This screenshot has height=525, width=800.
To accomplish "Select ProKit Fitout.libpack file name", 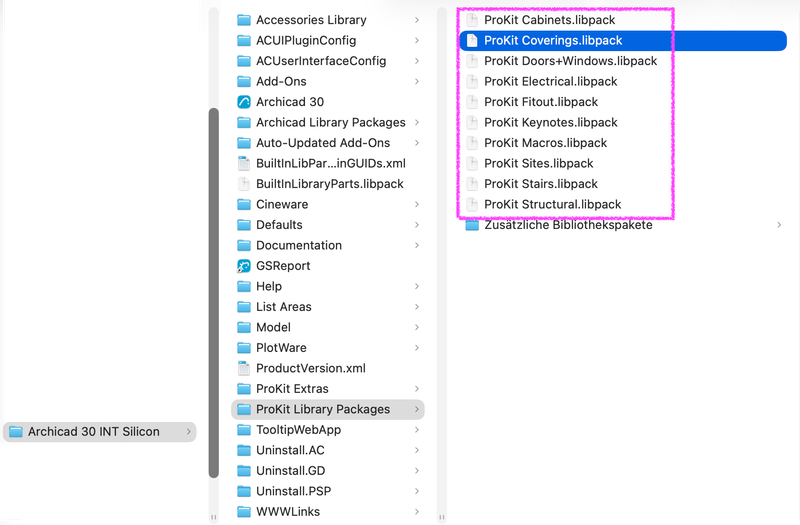I will 541,102.
